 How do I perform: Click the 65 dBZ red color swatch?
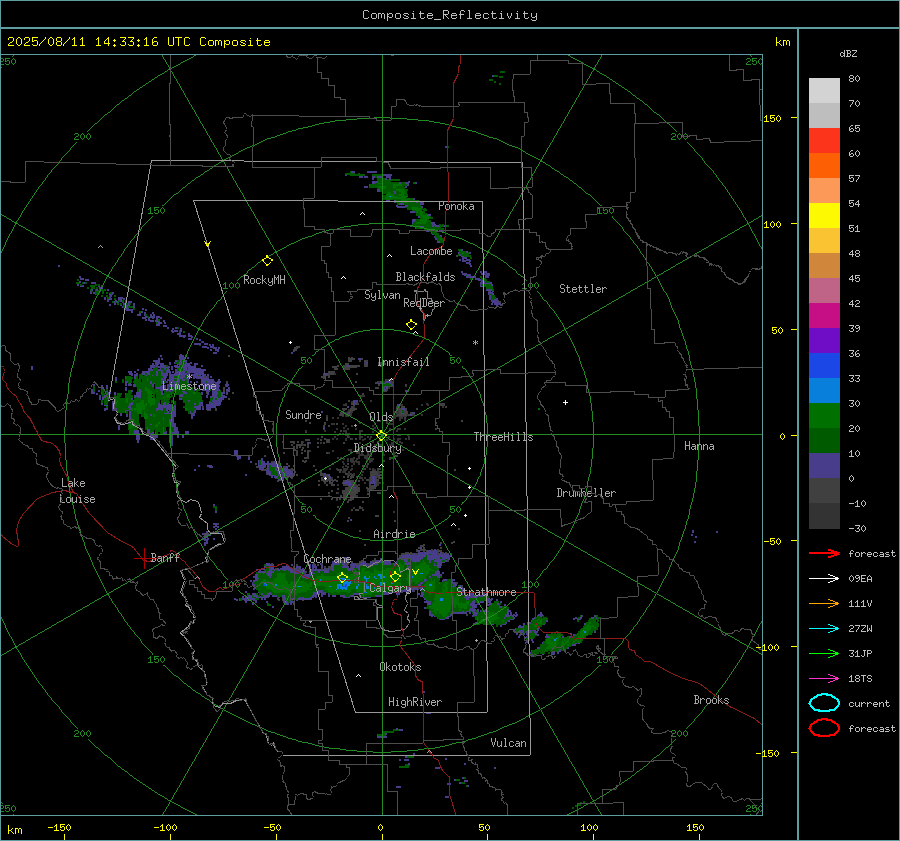point(824,141)
